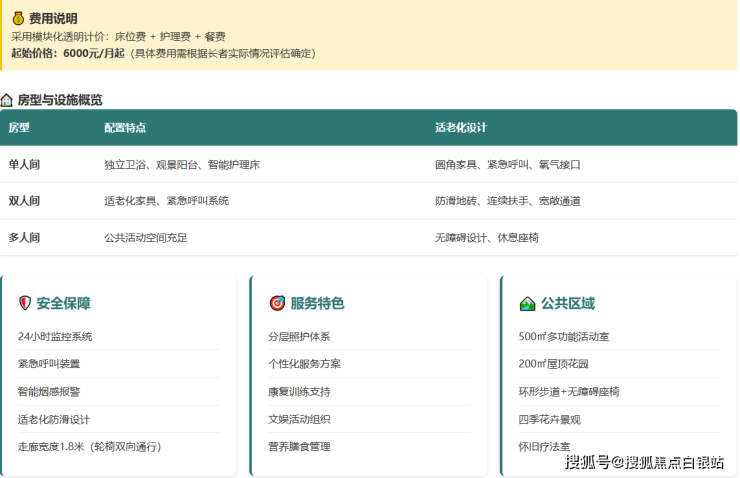
Task: Click the 起始价格 6000元/月起 text
Action: (x=68, y=53)
